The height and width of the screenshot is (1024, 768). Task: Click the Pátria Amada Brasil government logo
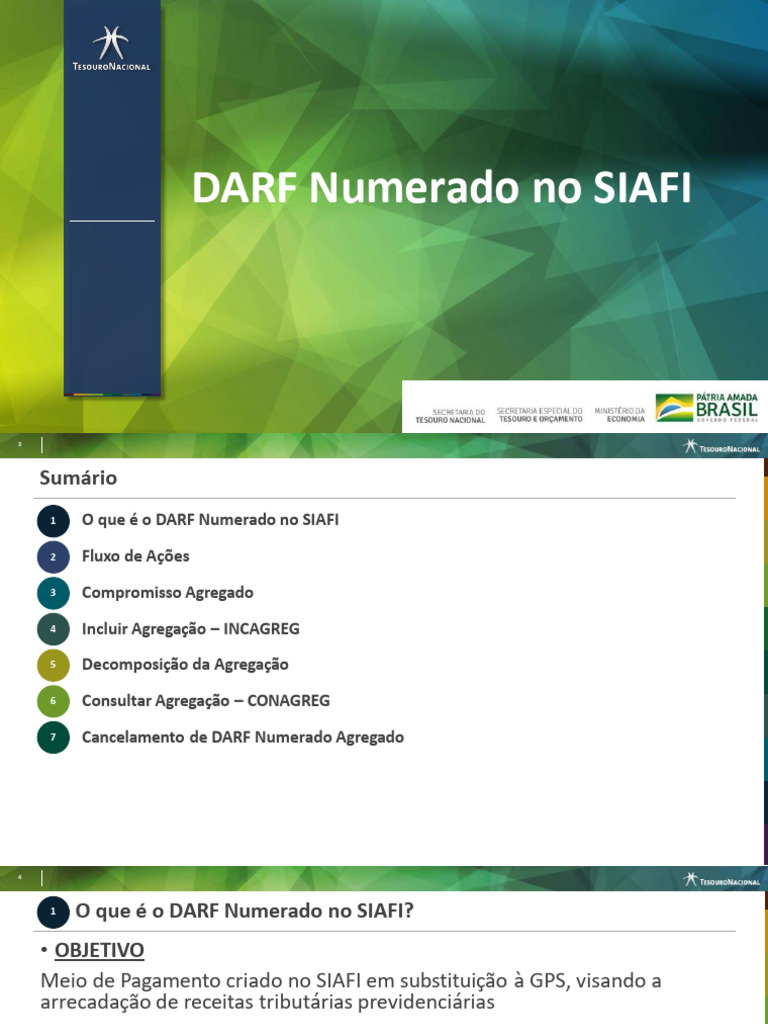pos(707,408)
